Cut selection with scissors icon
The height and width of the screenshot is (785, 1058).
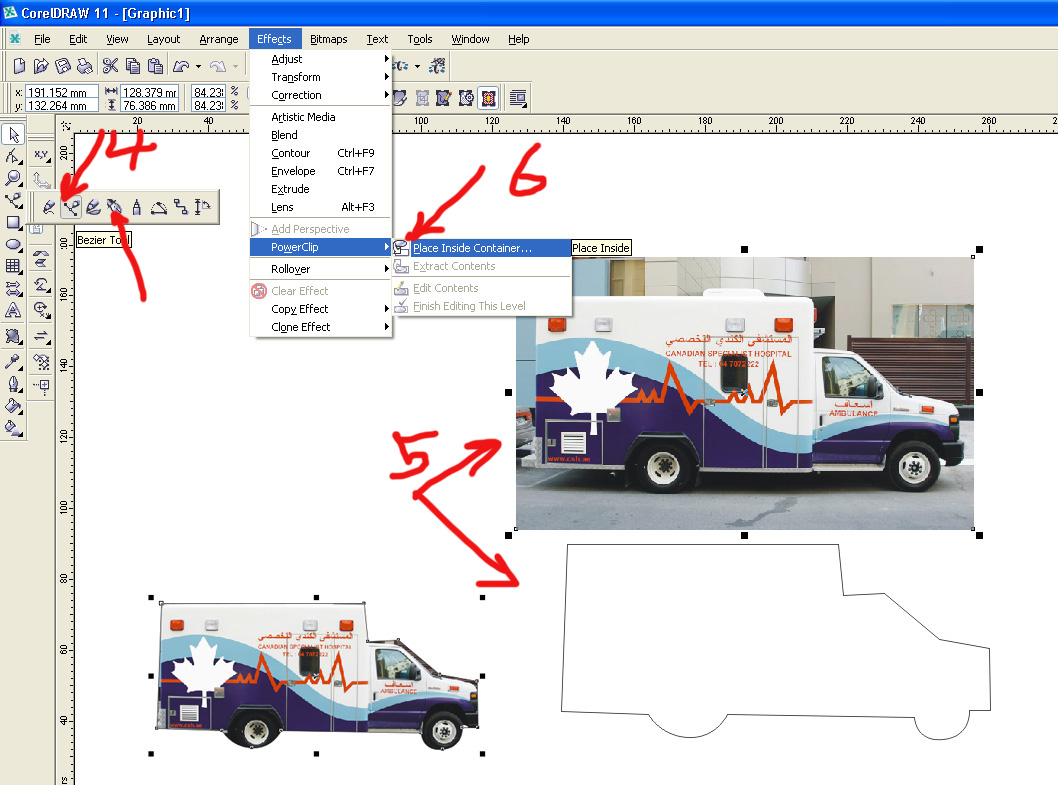click(x=111, y=65)
